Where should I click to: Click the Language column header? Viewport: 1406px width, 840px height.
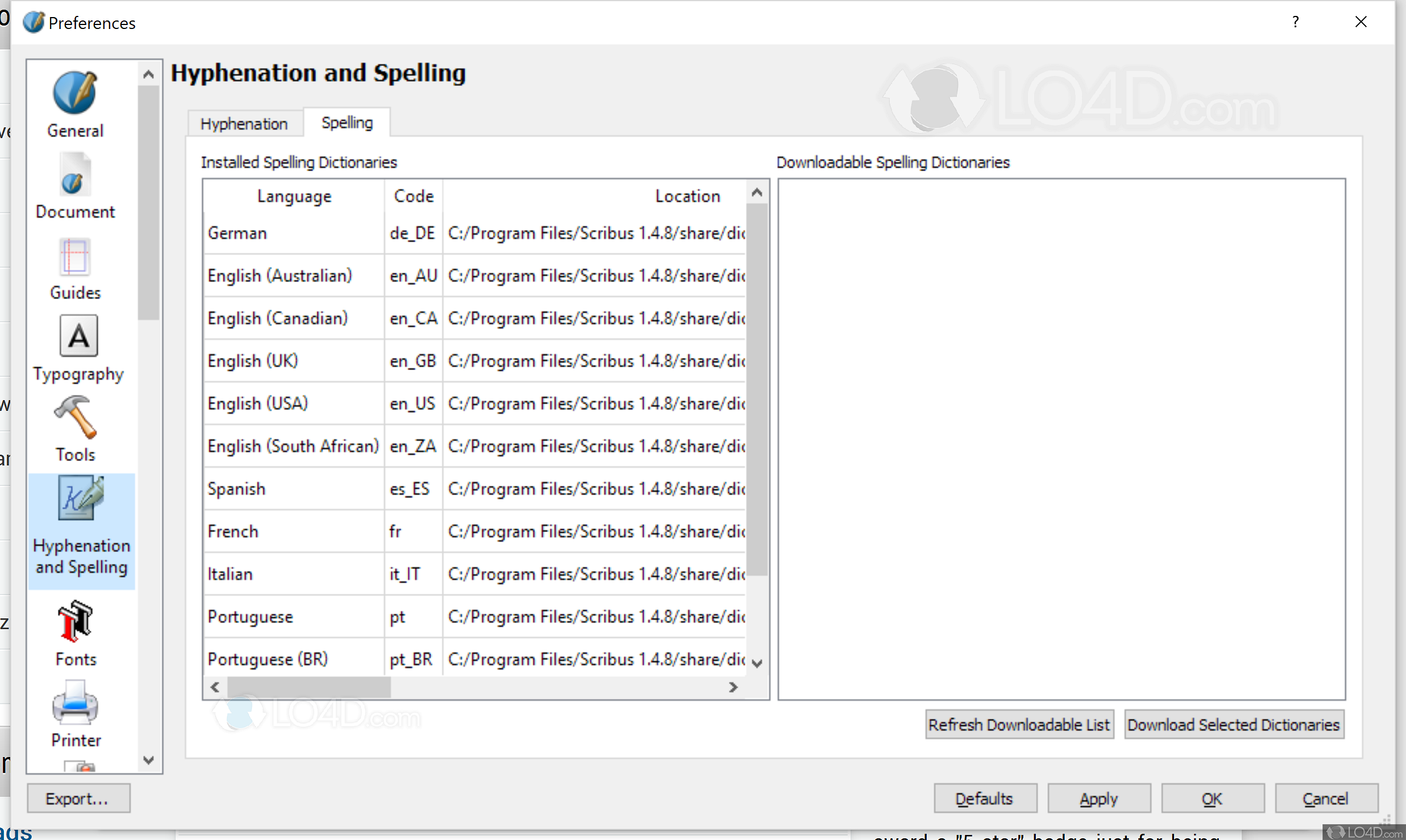tap(294, 196)
